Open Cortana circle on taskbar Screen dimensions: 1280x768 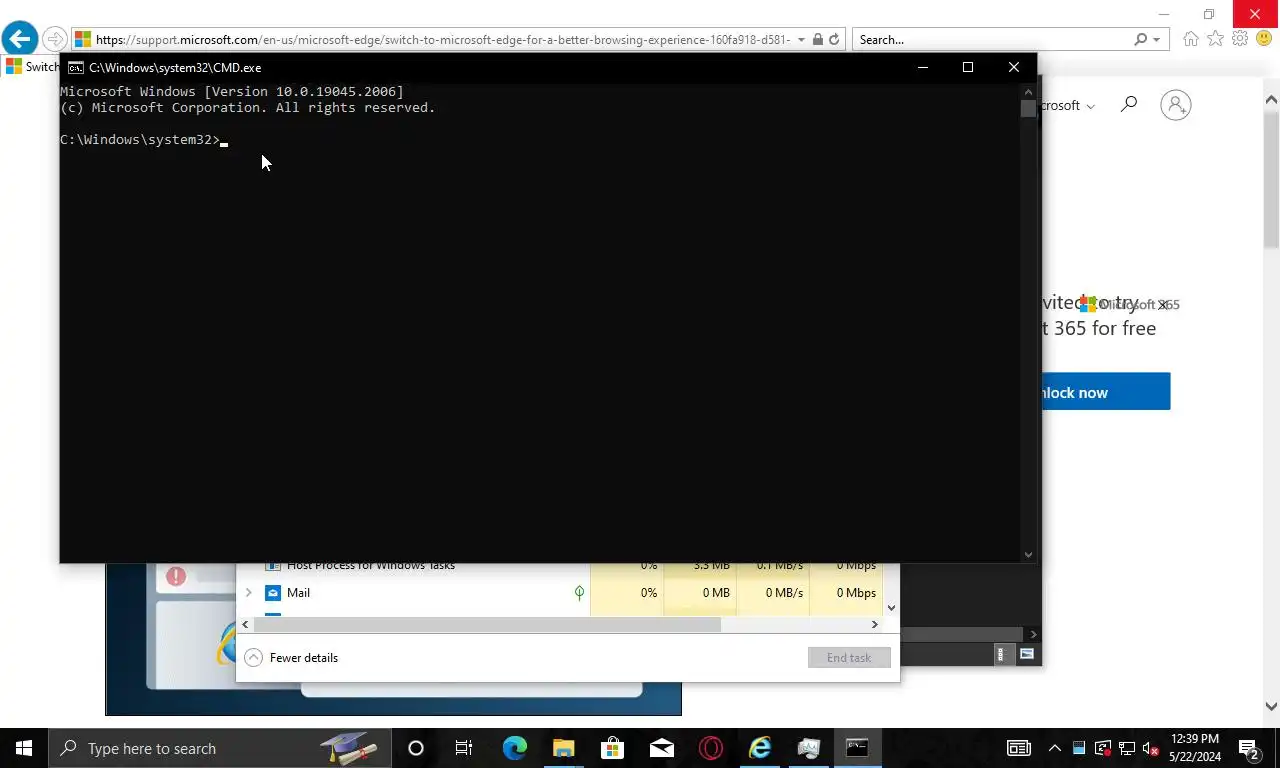tap(416, 748)
